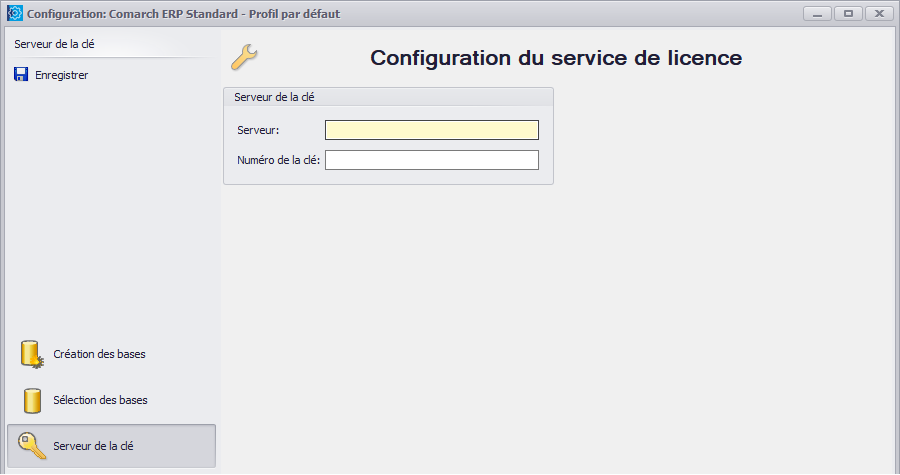Viewport: 900px width, 475px height.
Task: Click the Serveur de la clé sidebar header
Action: 55,44
